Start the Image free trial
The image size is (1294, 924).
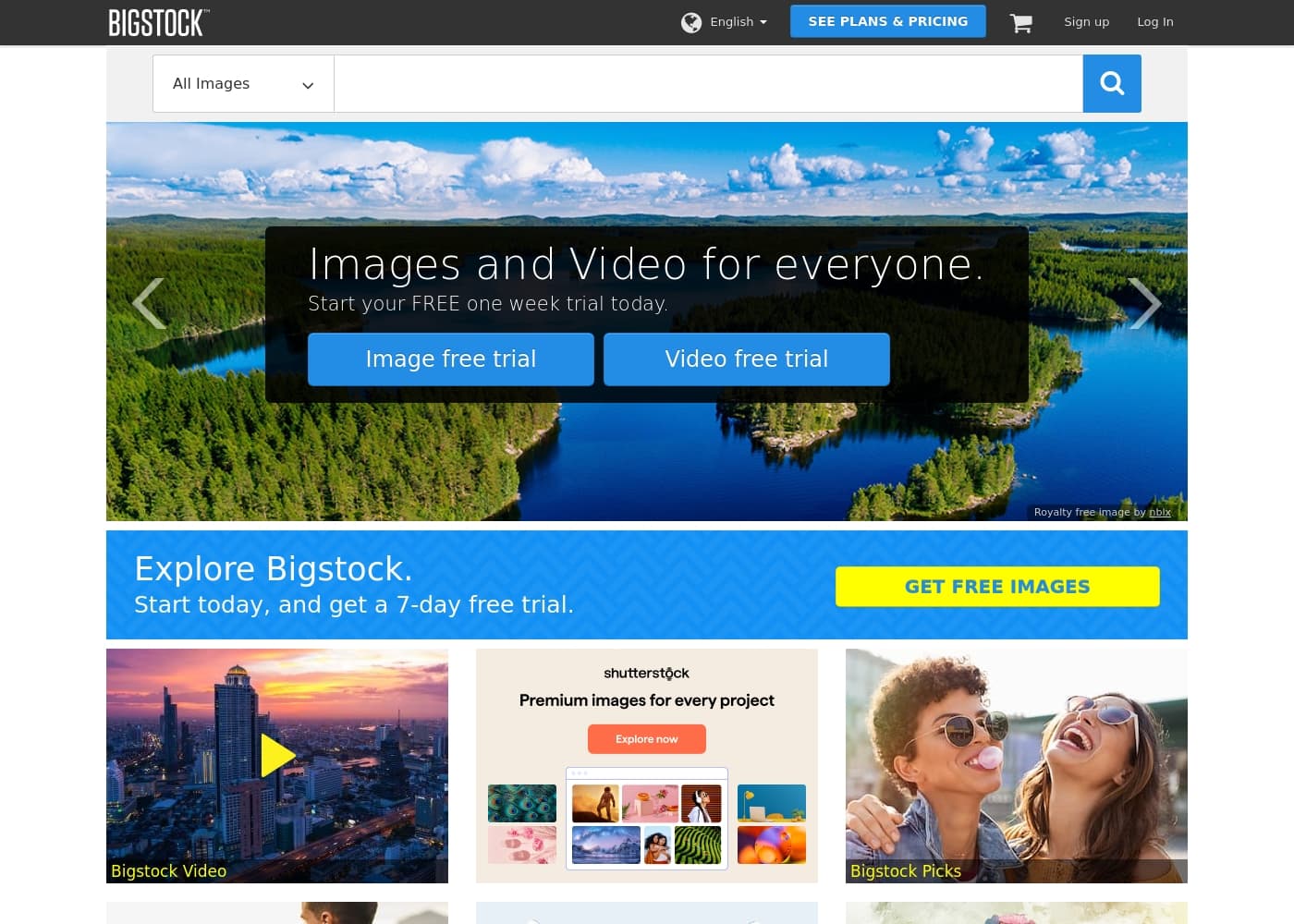(x=450, y=359)
